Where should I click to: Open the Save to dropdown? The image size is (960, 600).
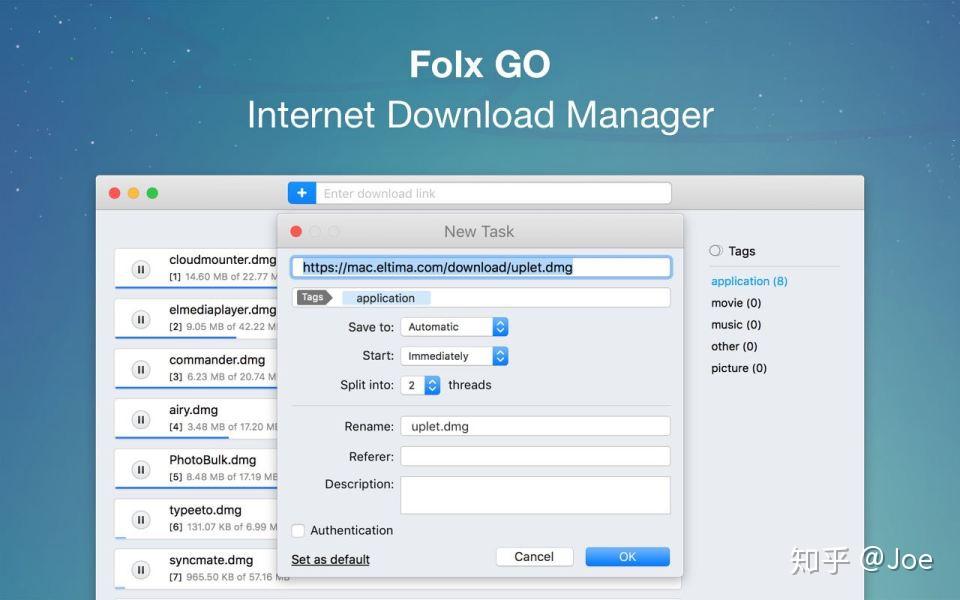pos(453,326)
